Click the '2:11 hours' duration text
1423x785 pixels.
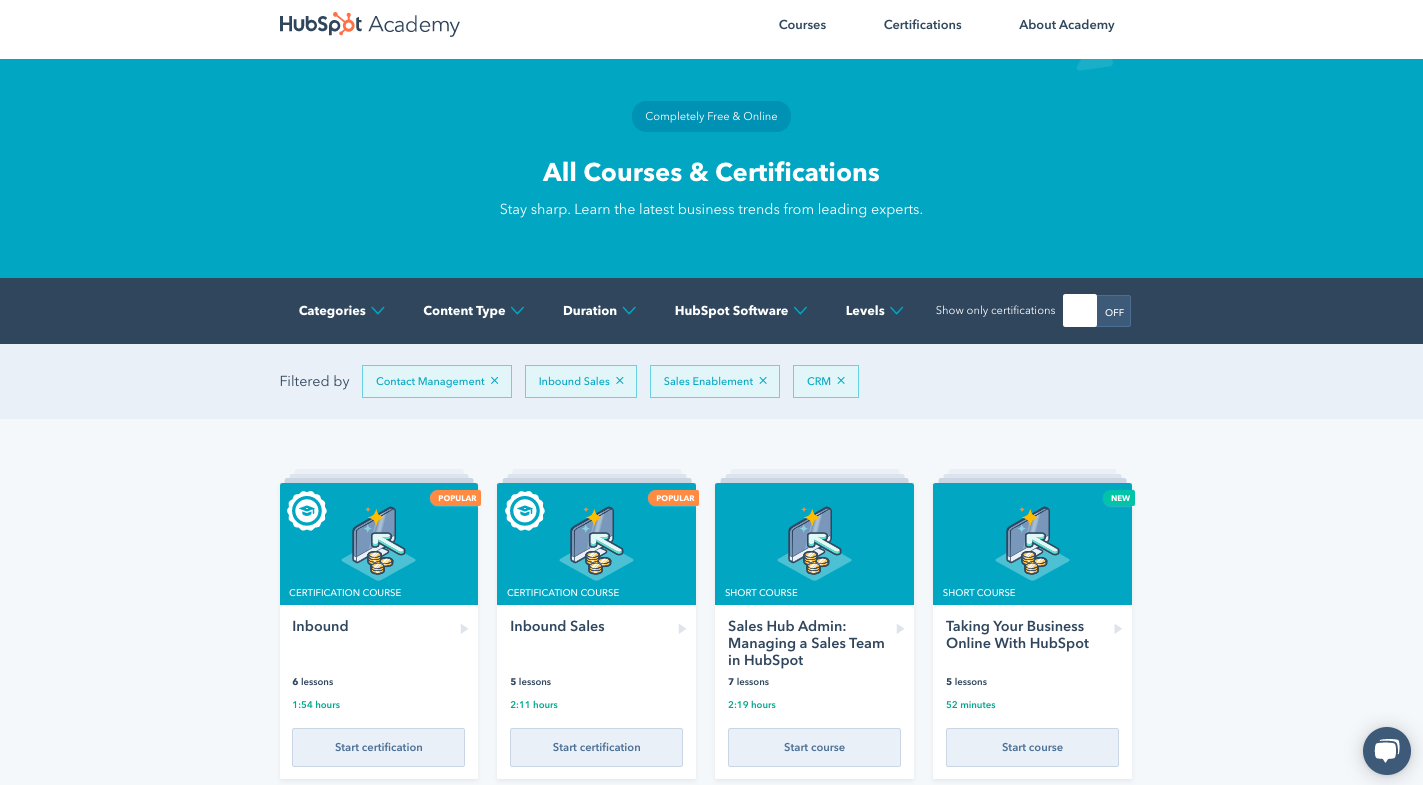[x=534, y=705]
